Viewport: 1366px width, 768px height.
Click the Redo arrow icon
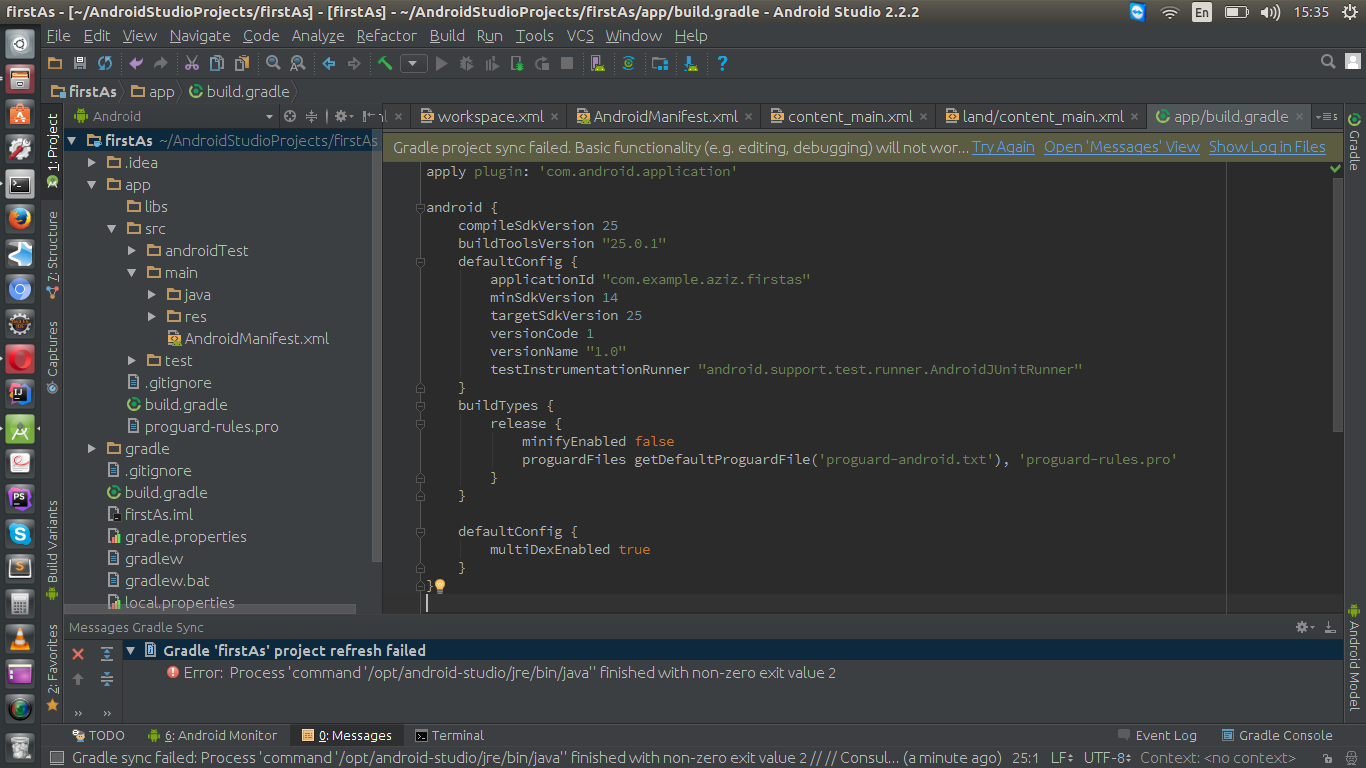160,63
